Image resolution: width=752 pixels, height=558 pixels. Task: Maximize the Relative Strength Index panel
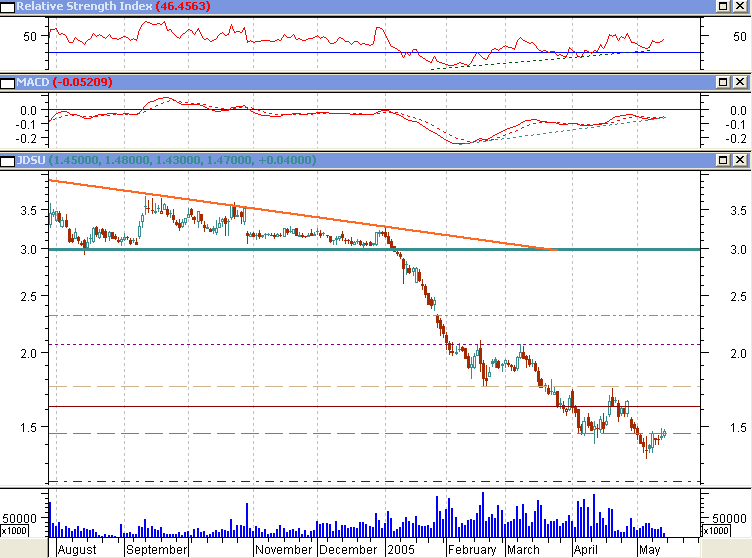(x=723, y=6)
